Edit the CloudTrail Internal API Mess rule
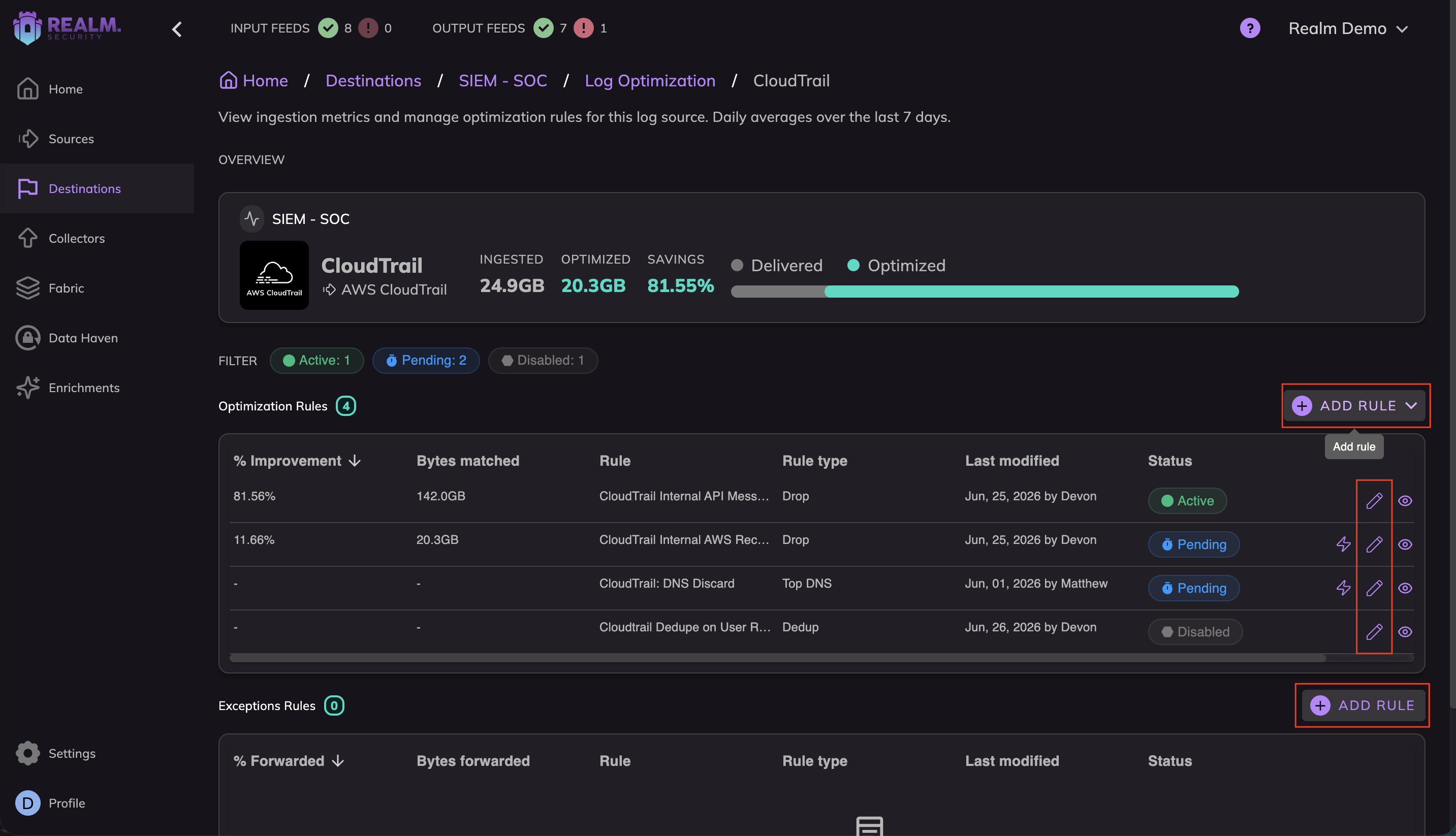Viewport: 1456px width, 836px height. click(x=1374, y=501)
